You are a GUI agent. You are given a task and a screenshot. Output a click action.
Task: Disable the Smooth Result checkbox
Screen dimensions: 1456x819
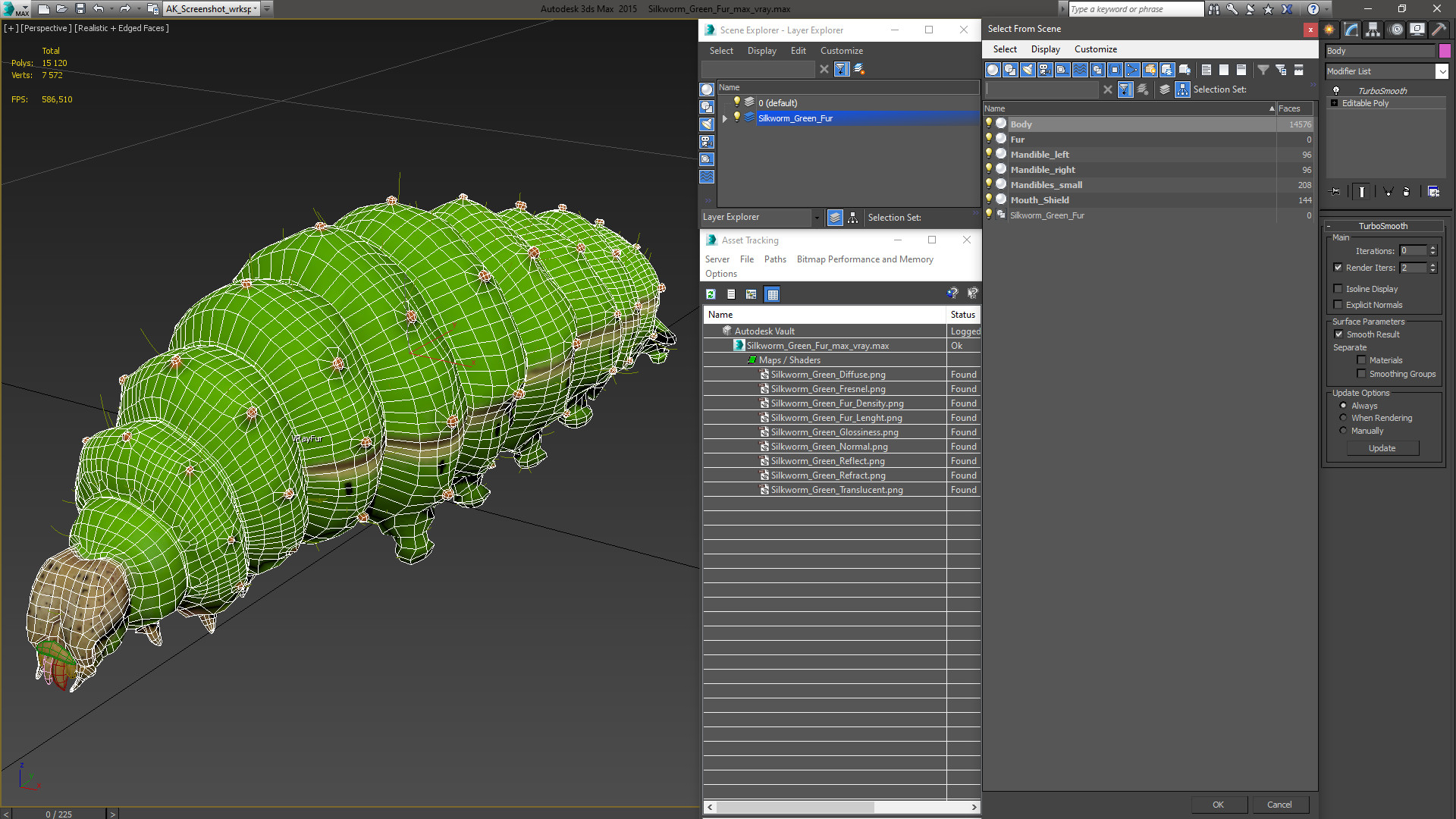tap(1338, 334)
